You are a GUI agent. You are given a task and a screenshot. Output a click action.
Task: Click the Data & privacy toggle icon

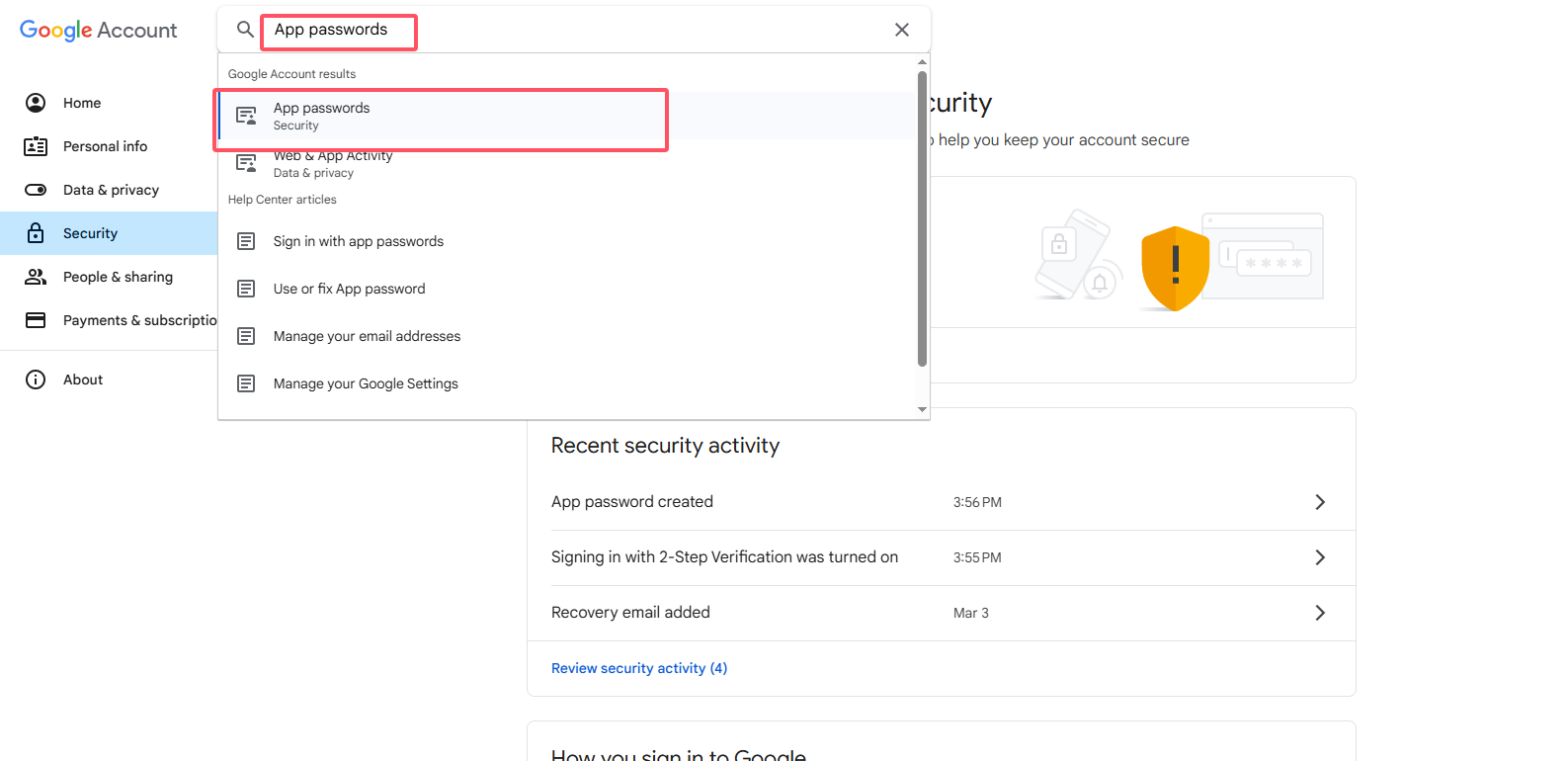coord(36,190)
